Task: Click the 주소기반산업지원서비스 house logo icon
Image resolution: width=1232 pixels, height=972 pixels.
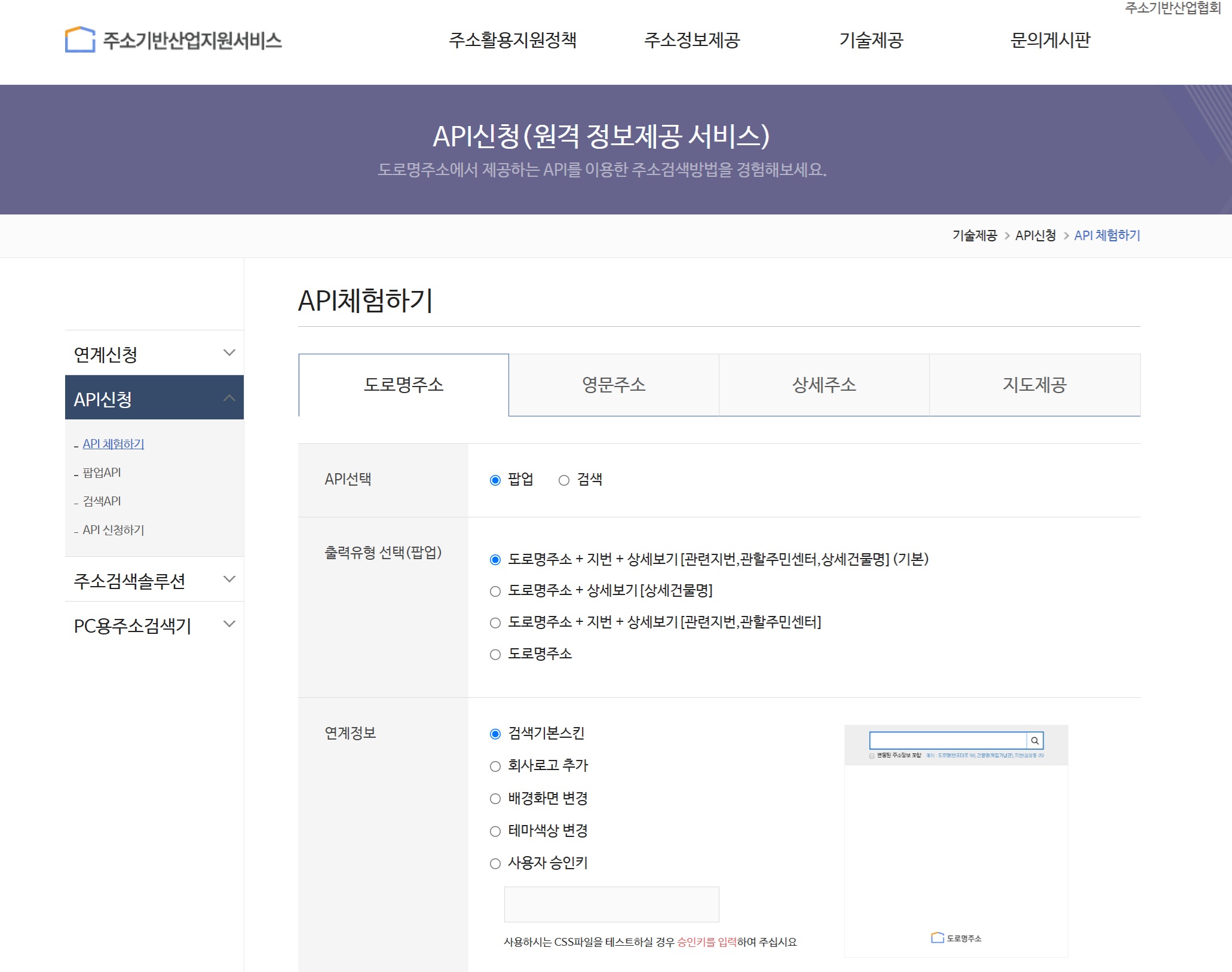Action: tap(79, 40)
